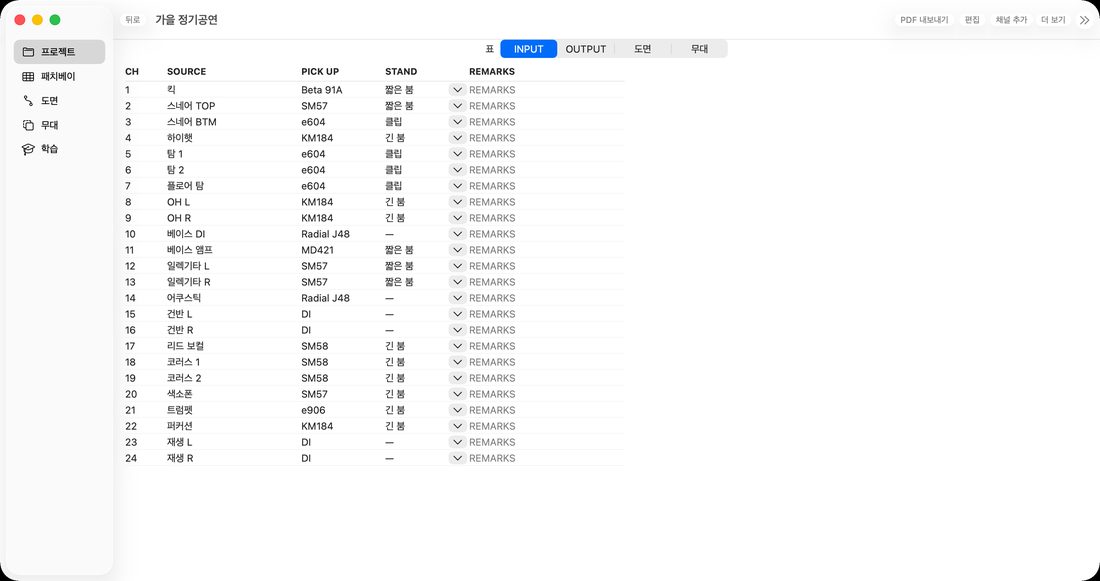Click the SOURCE cell 퍼커션
Image resolution: width=1100 pixels, height=581 pixels.
click(x=180, y=426)
